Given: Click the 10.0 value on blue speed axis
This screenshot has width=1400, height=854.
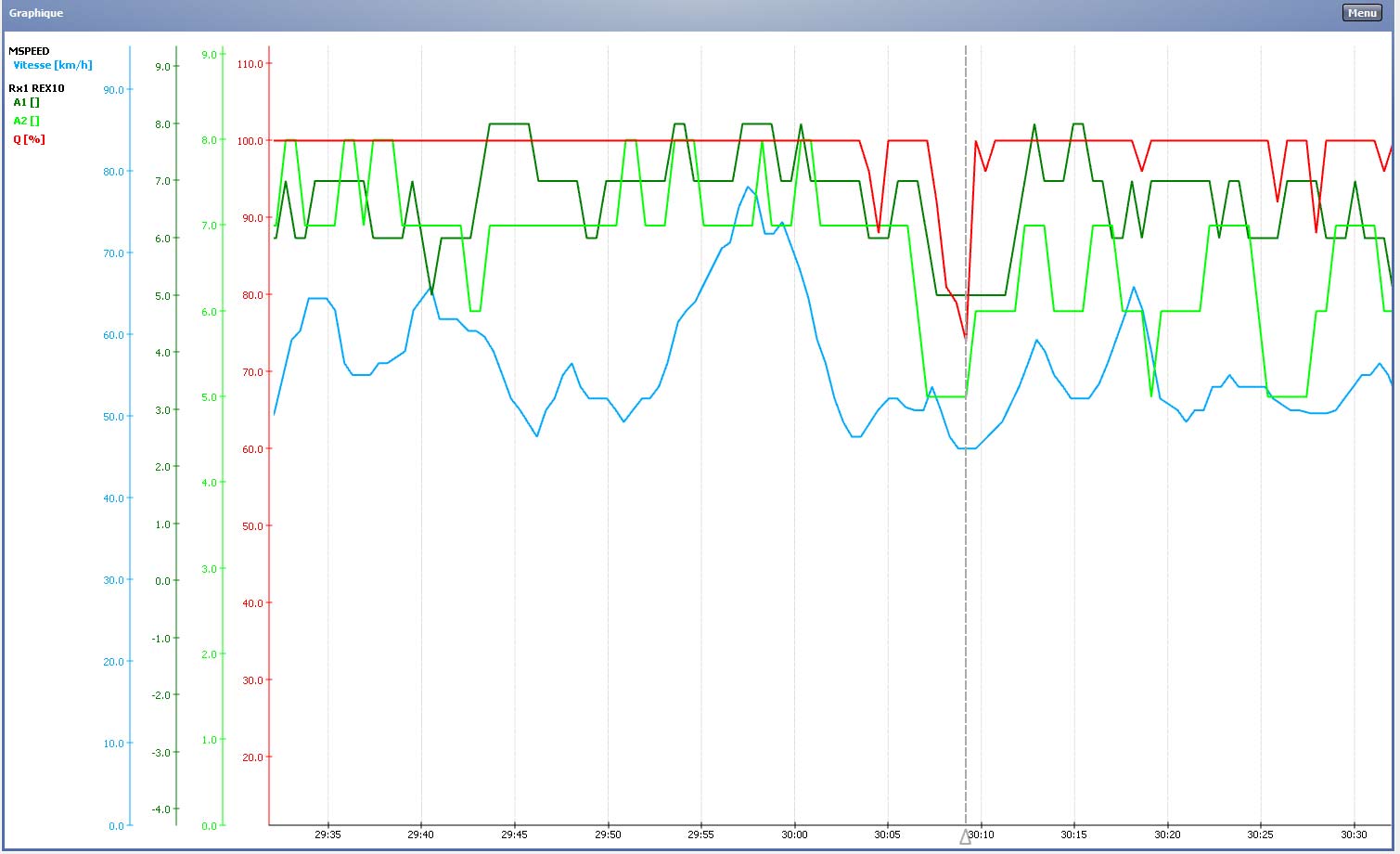Looking at the screenshot, I should click(x=113, y=744).
